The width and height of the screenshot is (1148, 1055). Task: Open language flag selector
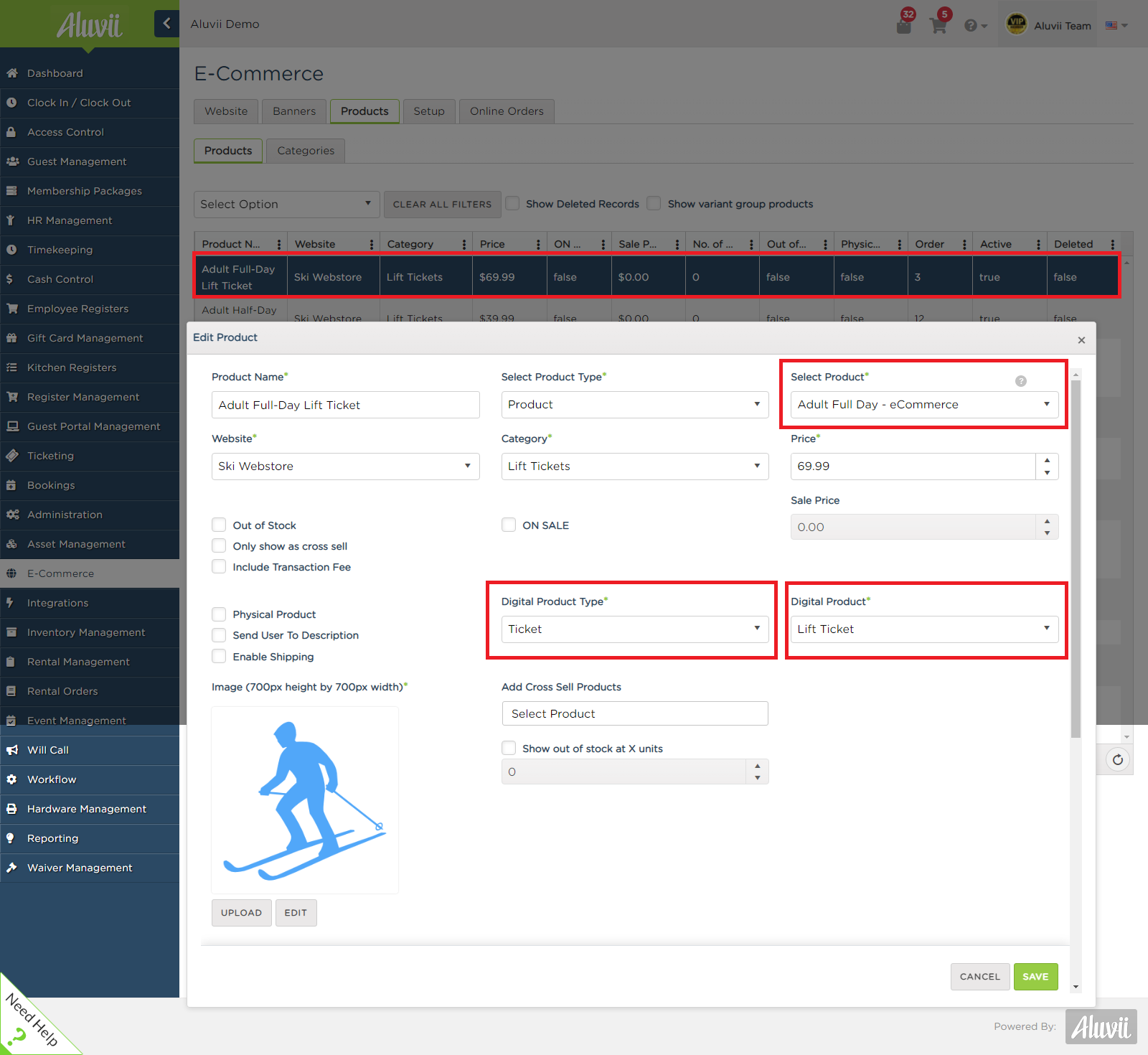(x=1116, y=25)
